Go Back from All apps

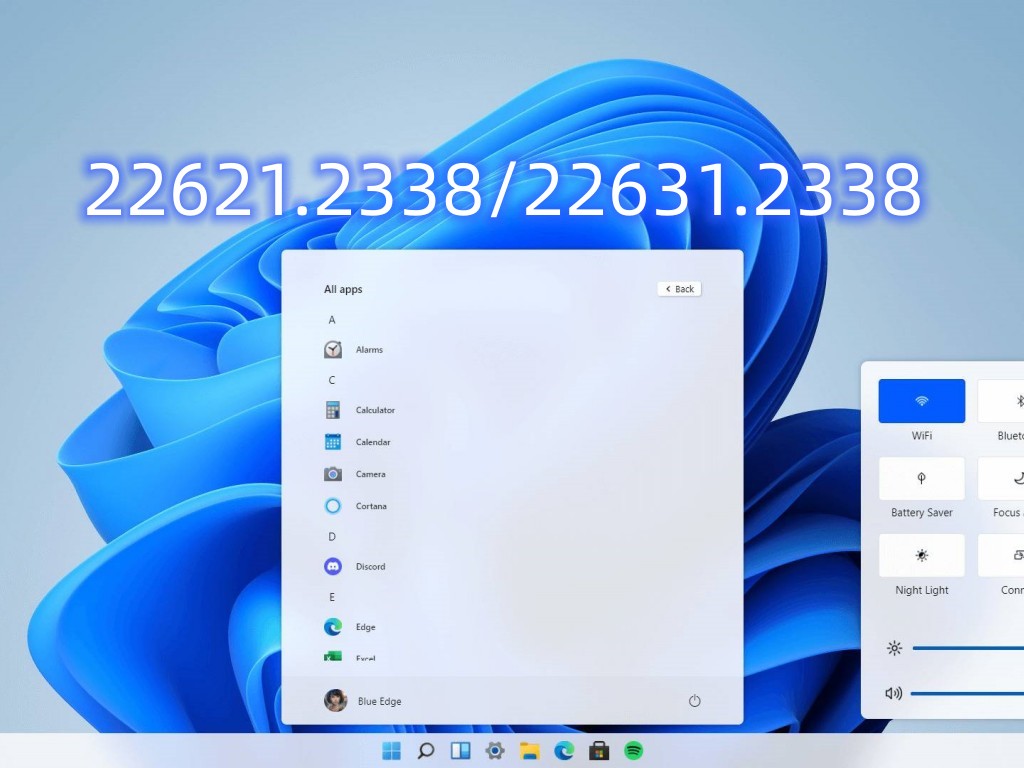[x=679, y=289]
